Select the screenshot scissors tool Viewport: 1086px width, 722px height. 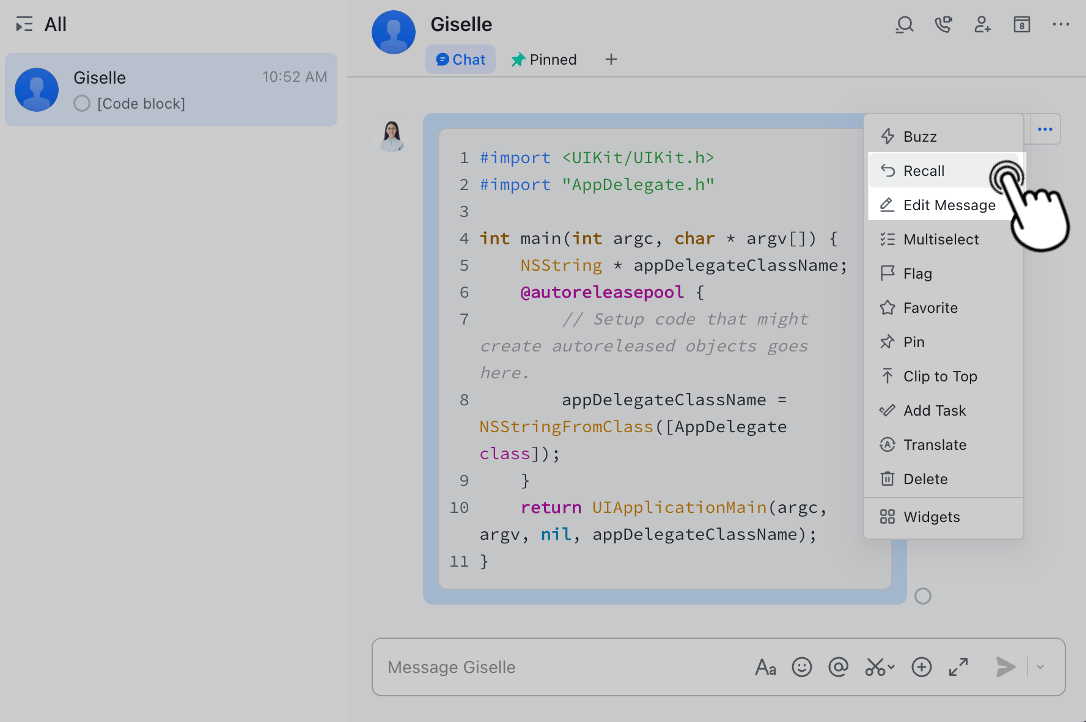tap(873, 667)
